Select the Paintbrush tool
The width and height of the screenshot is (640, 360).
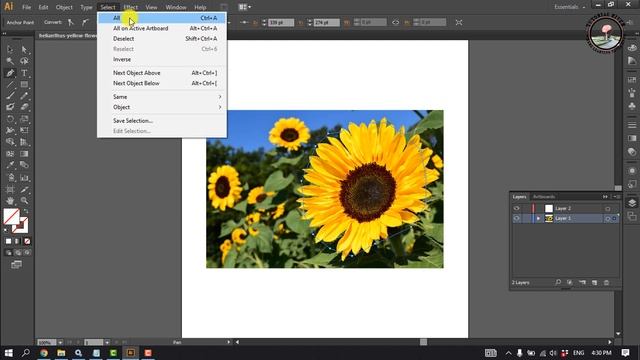tap(10, 96)
